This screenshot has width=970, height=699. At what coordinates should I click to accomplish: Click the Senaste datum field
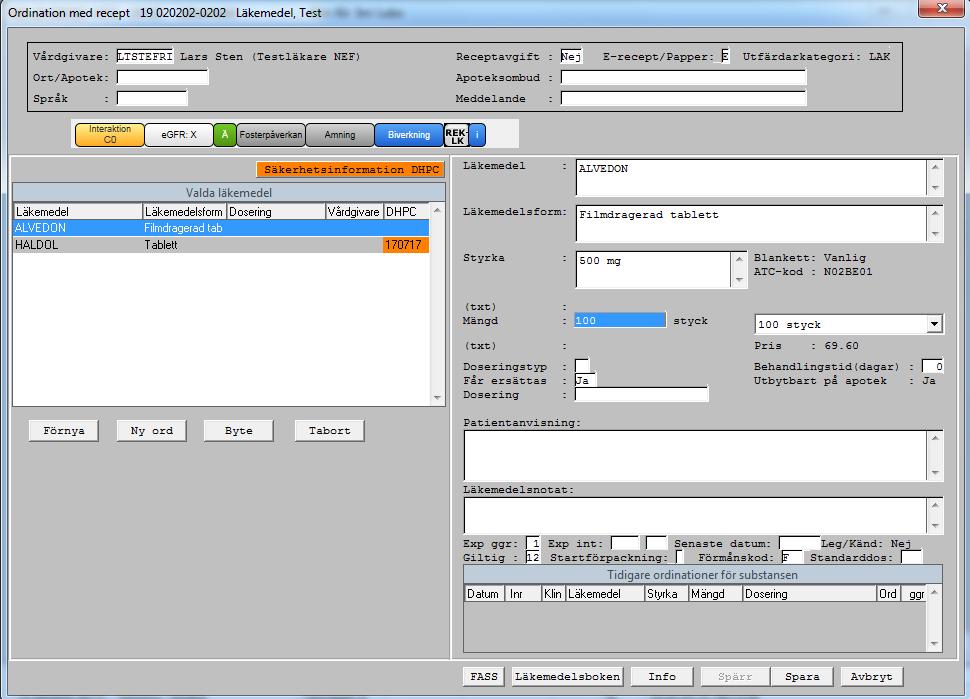coord(799,544)
